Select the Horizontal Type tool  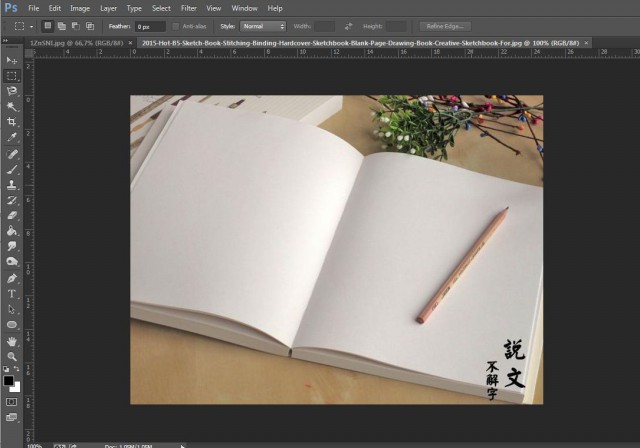(x=11, y=294)
